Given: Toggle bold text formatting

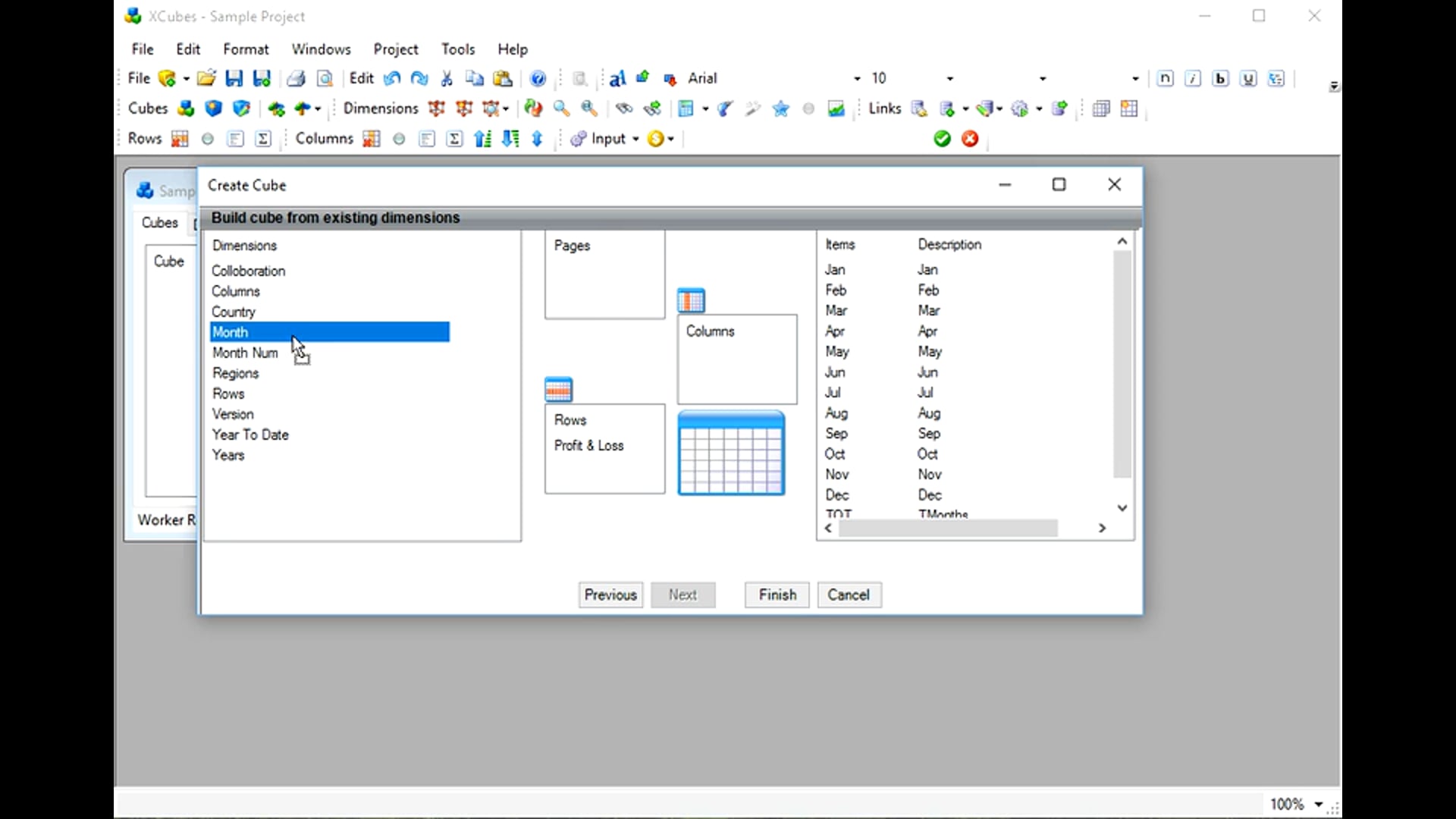Looking at the screenshot, I should pos(1221,78).
